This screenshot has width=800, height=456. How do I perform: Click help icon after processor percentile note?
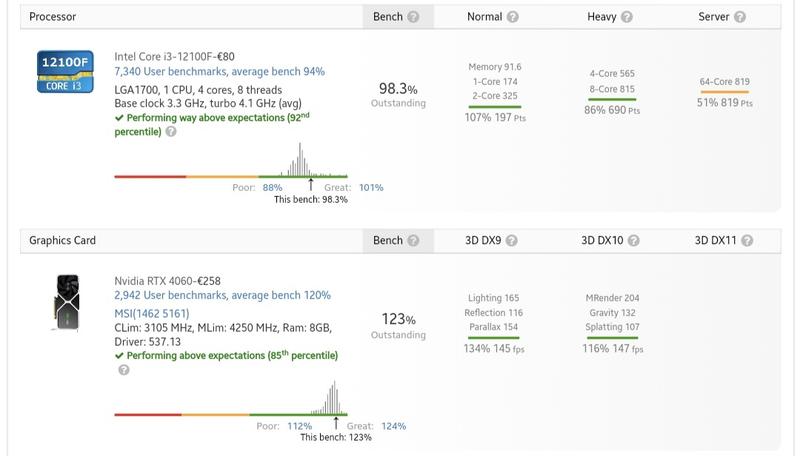coord(171,131)
